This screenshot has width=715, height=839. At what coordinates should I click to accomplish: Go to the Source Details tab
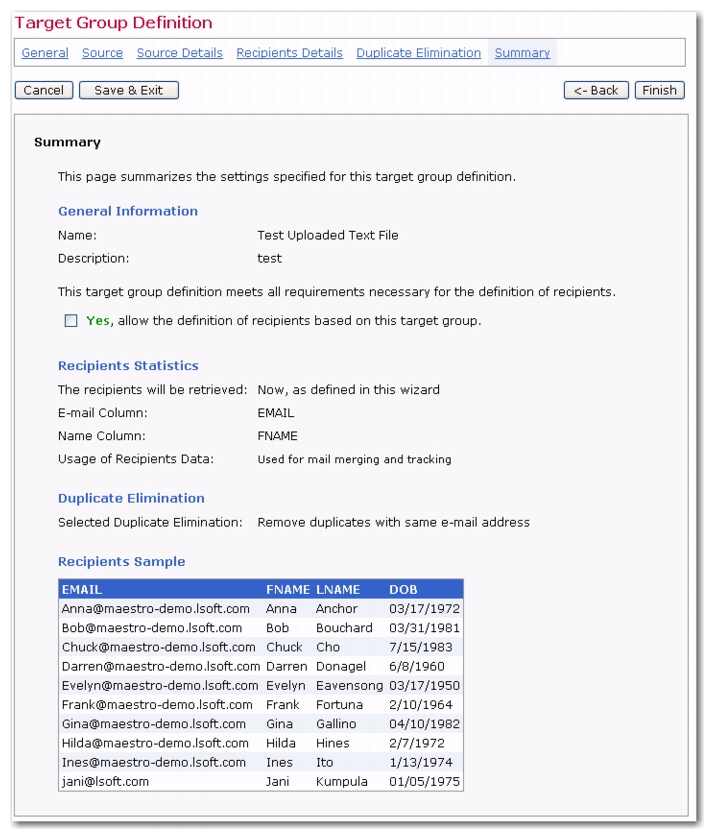pos(179,53)
